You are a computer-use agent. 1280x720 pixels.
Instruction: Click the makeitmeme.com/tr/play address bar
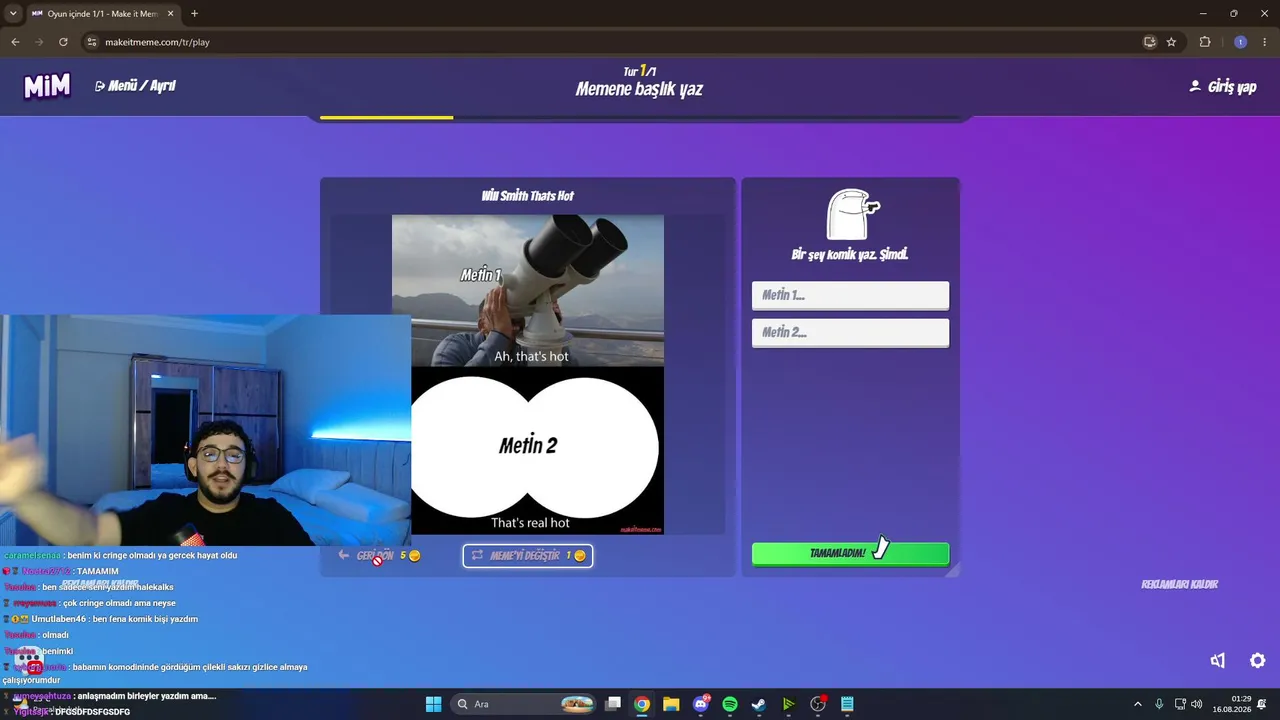pyautogui.click(x=620, y=42)
